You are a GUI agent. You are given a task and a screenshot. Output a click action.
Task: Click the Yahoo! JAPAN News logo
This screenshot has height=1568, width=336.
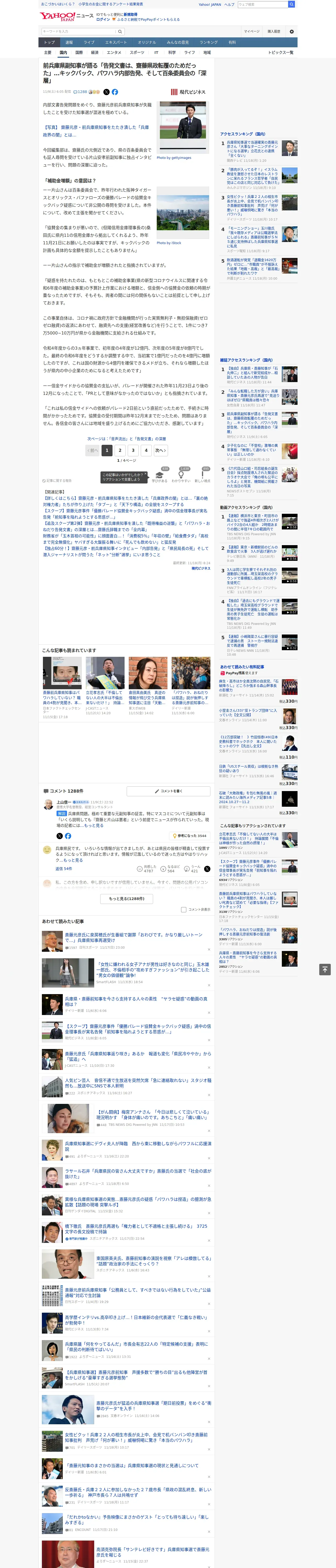coord(67,16)
